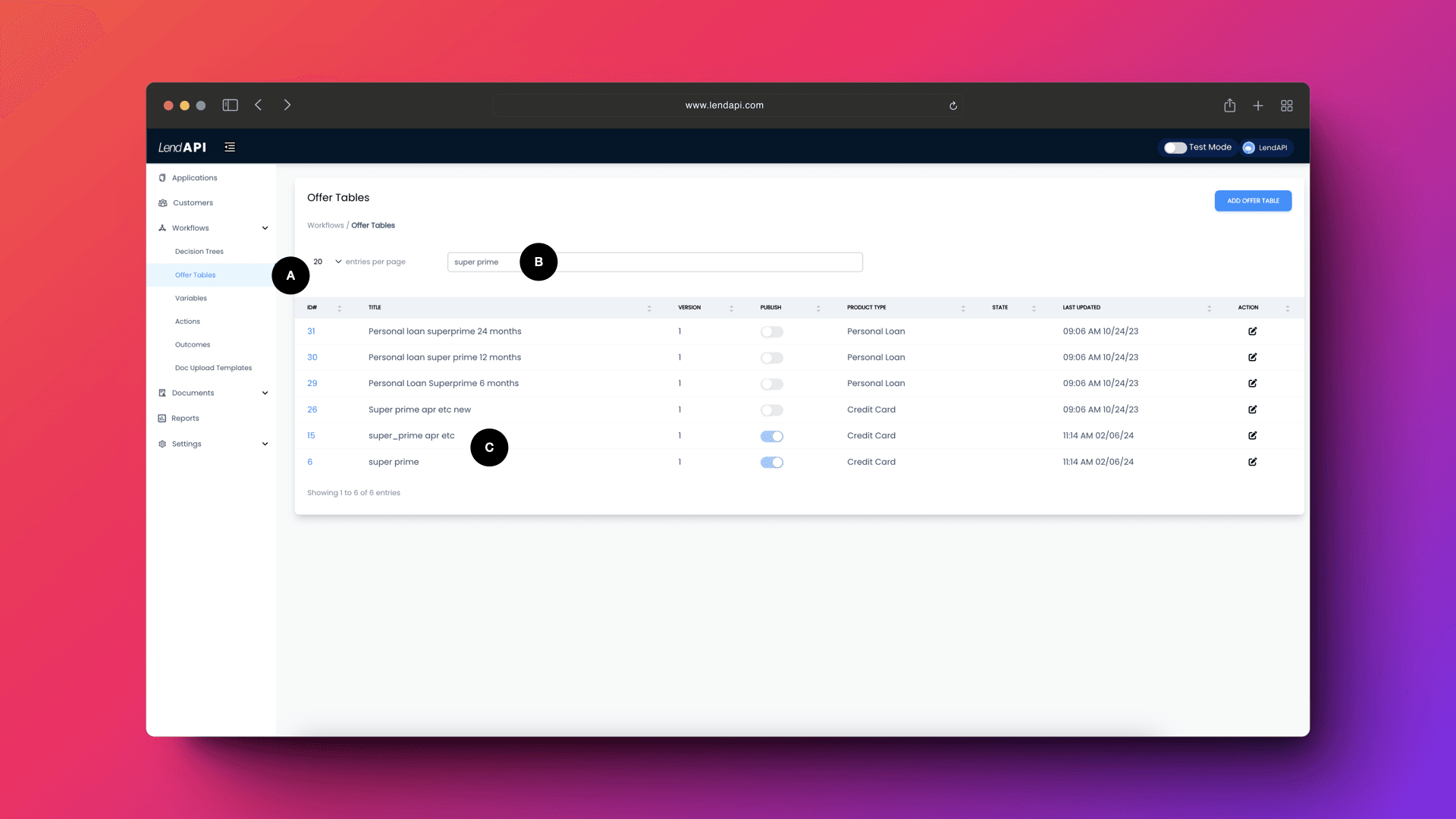Click the Applications sidebar icon
Screen dimensions: 1456x819
coord(162,178)
